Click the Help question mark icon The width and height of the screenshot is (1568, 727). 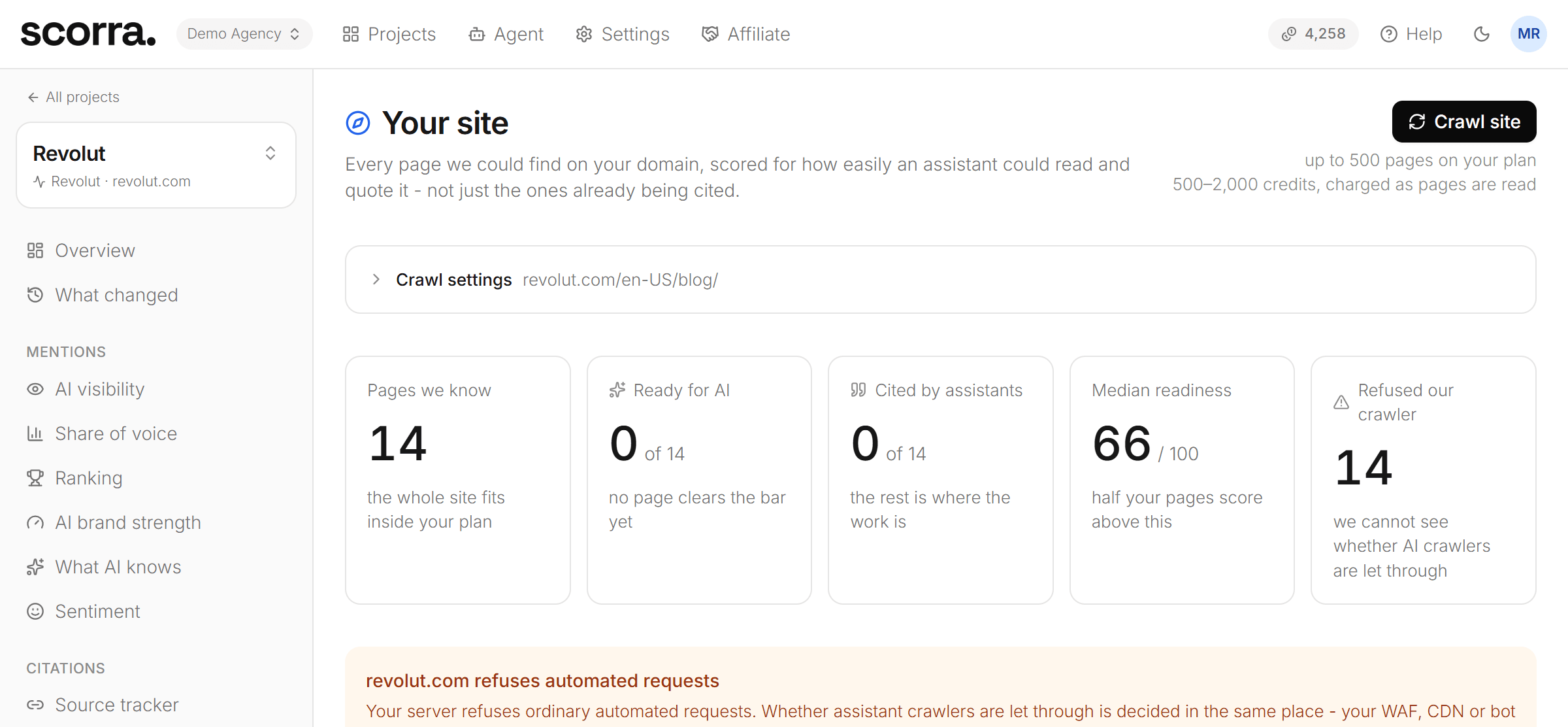pyautogui.click(x=1389, y=34)
